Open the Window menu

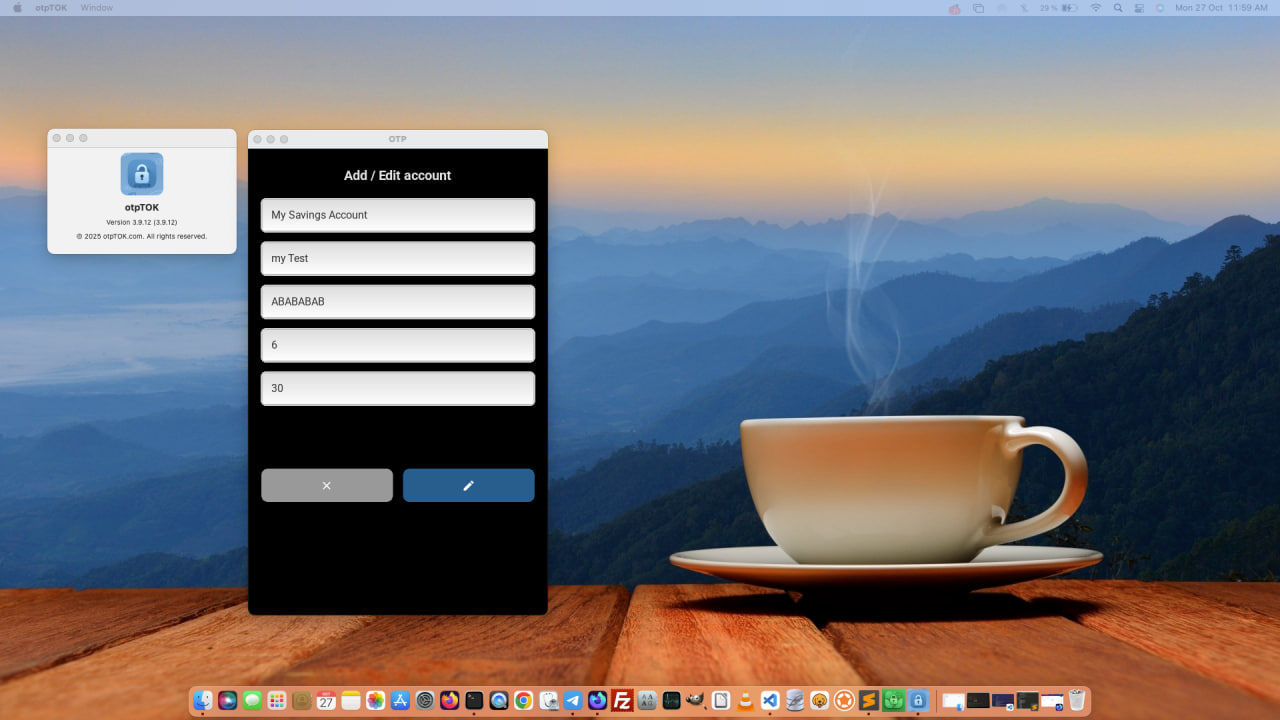pos(96,7)
